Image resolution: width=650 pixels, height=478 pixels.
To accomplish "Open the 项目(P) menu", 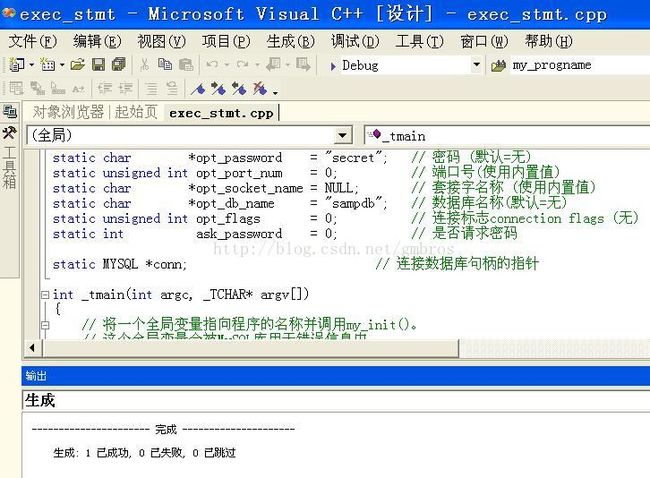I will pyautogui.click(x=226, y=41).
